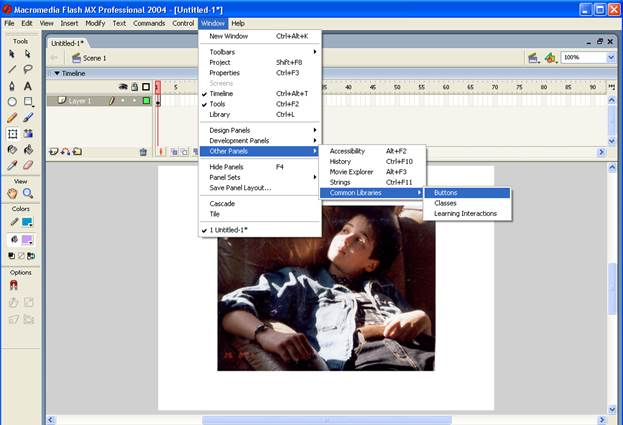
Task: Click the Edit Scene icon
Action: 533,58
